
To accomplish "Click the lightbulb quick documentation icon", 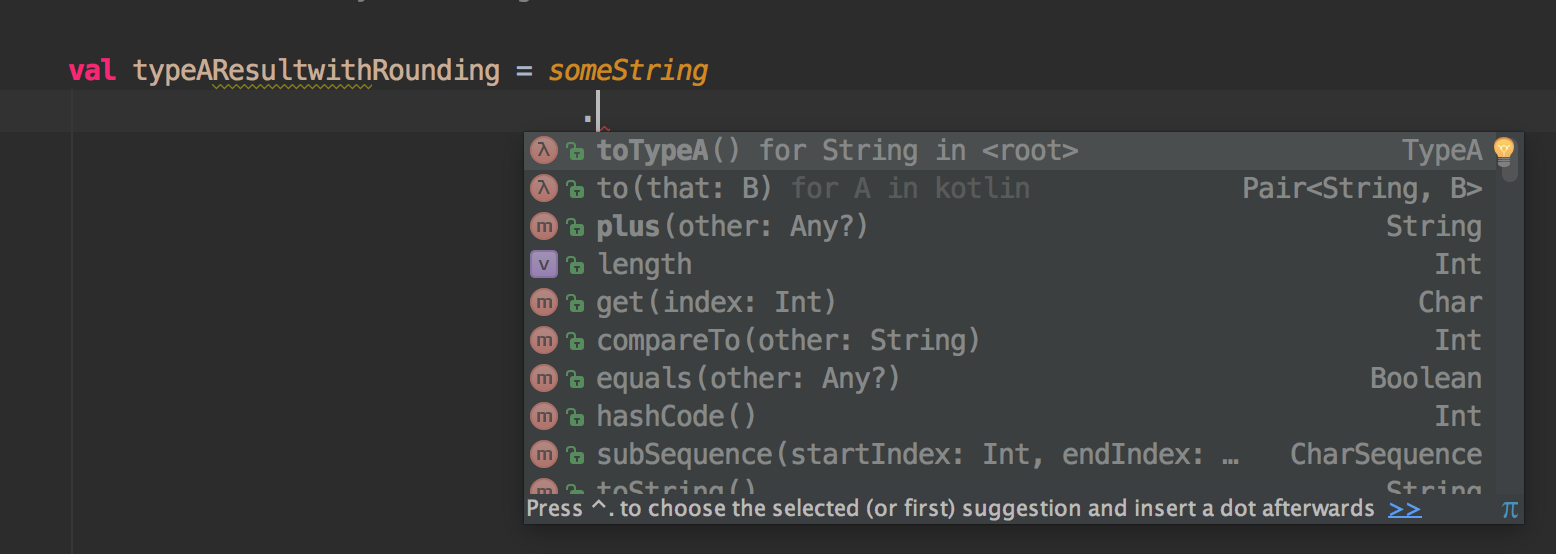I will [1503, 151].
